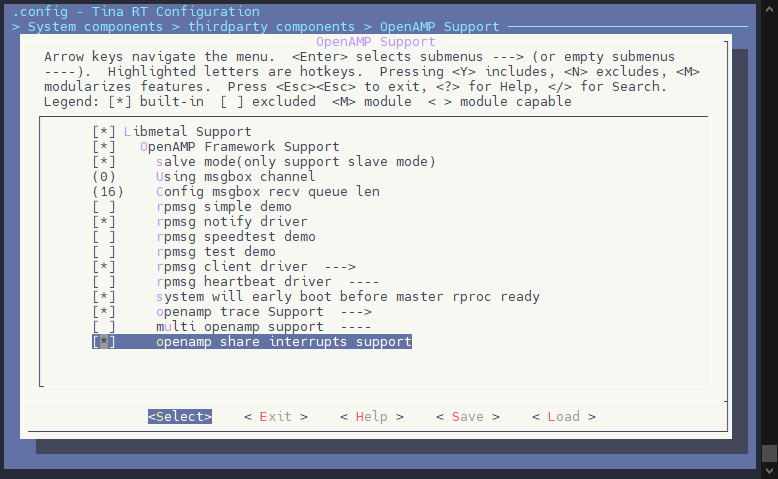The width and height of the screenshot is (778, 479).
Task: Click the < Load > button
Action: click(x=564, y=416)
